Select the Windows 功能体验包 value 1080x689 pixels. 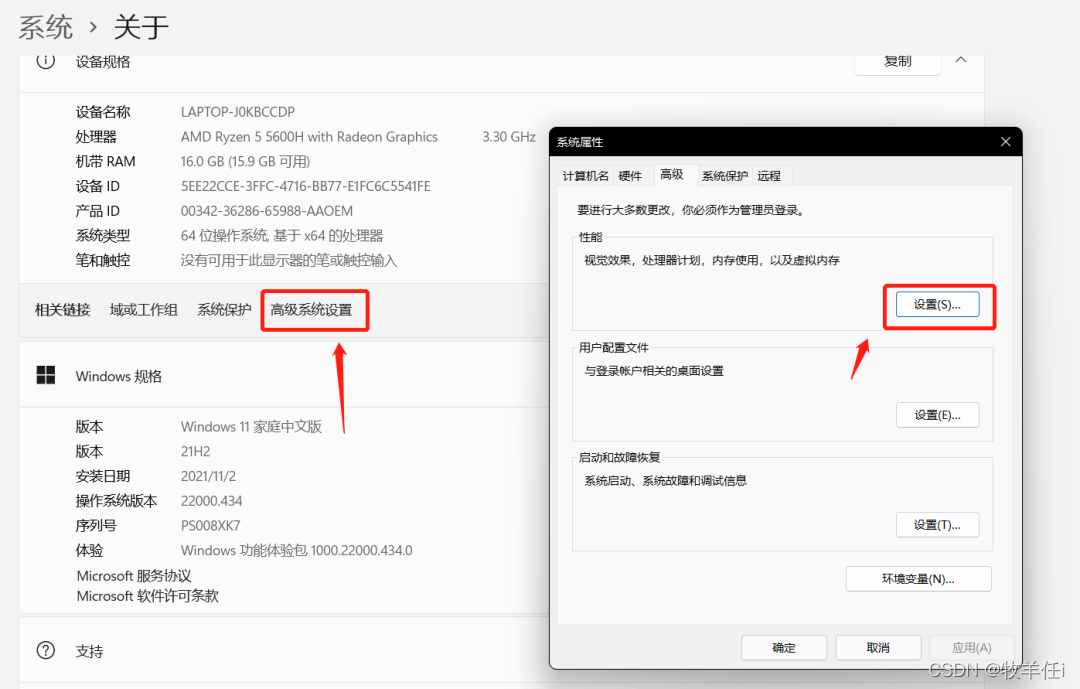tap(297, 551)
